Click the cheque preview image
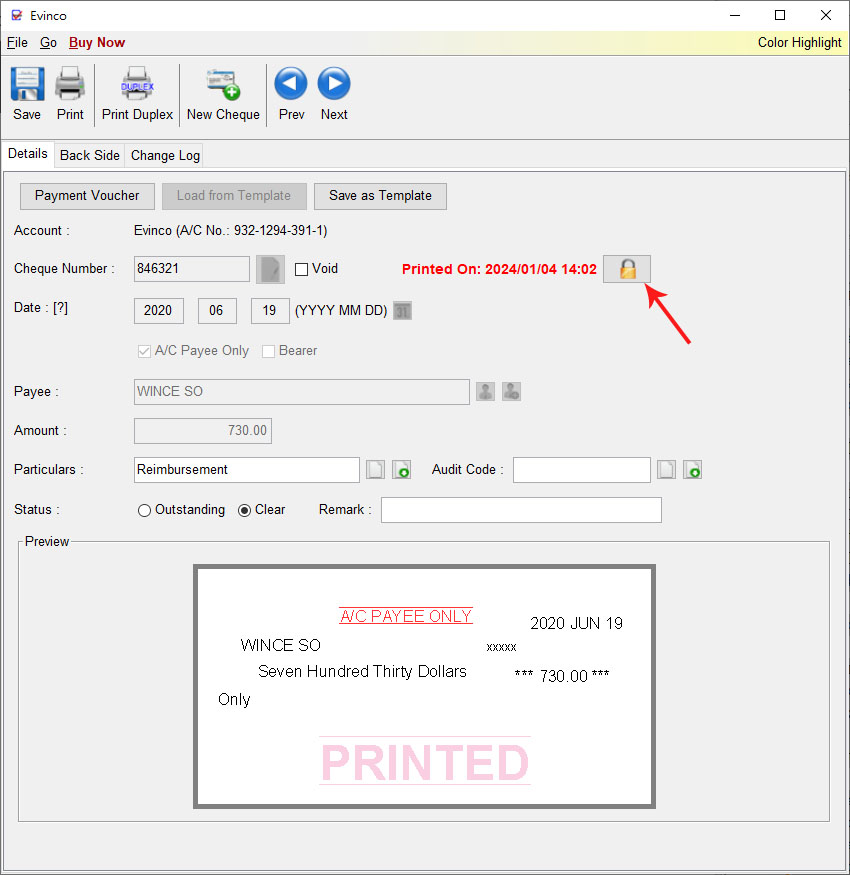Image resolution: width=850 pixels, height=875 pixels. pyautogui.click(x=424, y=686)
